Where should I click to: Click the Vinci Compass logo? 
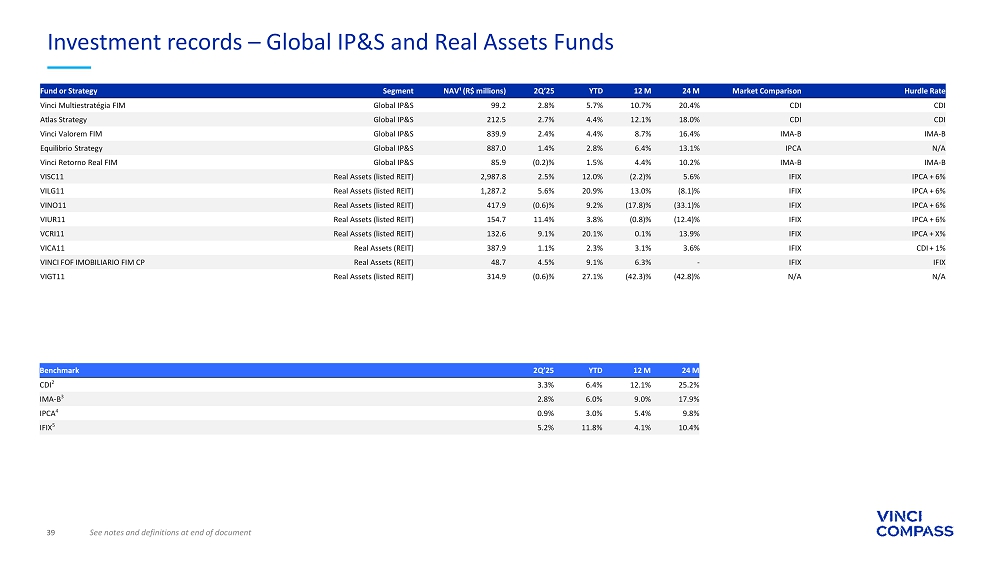[914, 523]
